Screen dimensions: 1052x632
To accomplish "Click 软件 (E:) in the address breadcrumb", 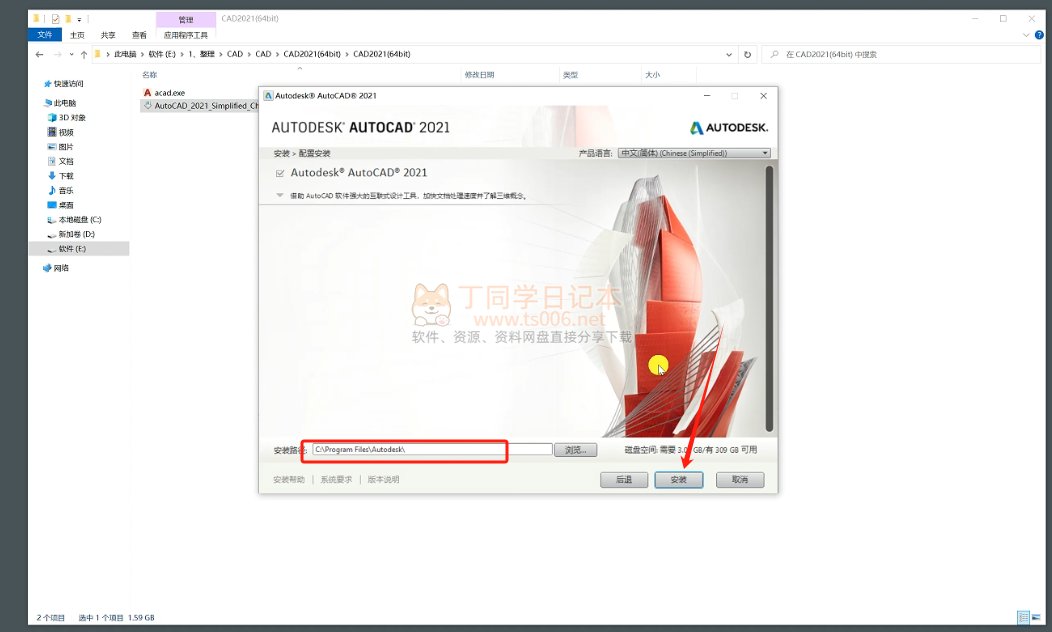I will point(162,54).
